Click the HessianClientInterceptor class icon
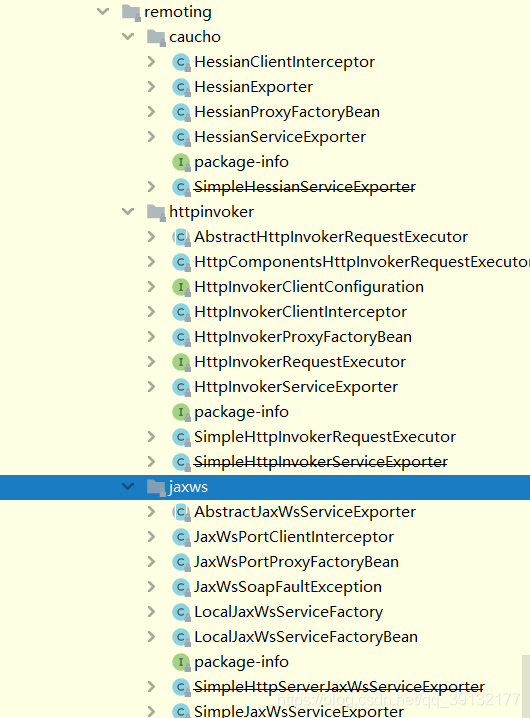530x718 pixels. coord(181,62)
